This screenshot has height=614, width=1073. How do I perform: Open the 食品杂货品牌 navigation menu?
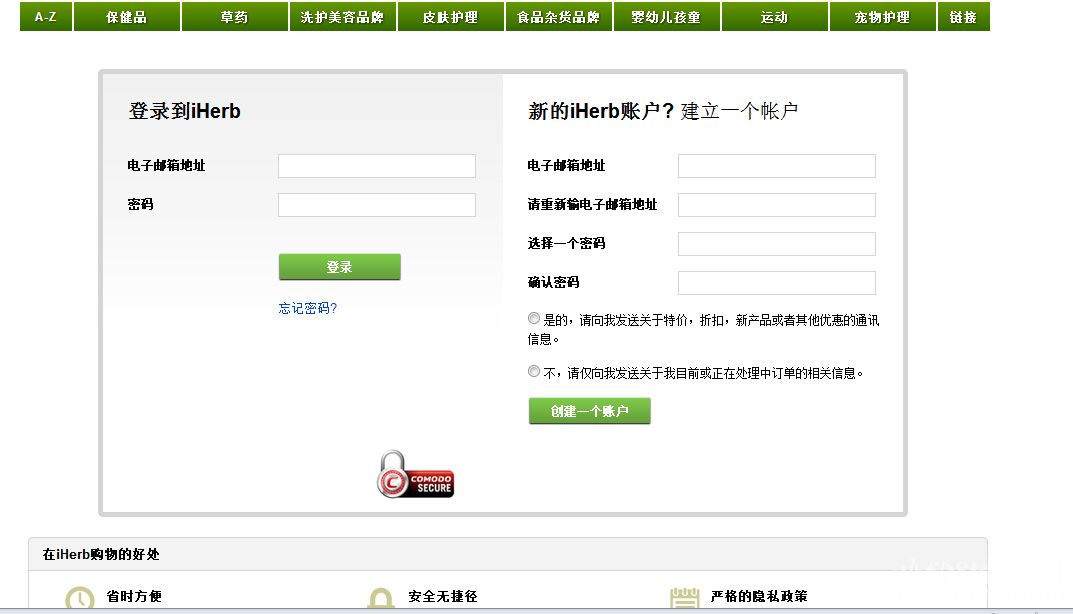click(x=558, y=16)
